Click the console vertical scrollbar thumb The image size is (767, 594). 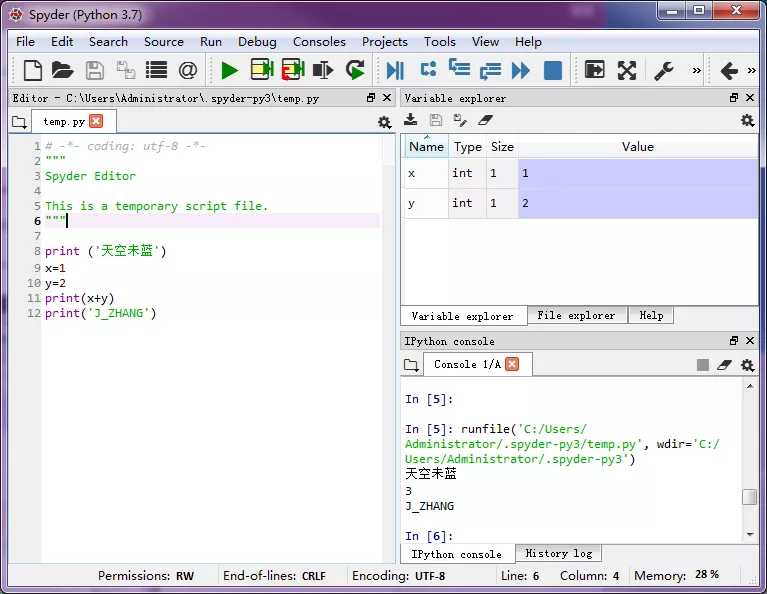click(x=749, y=497)
